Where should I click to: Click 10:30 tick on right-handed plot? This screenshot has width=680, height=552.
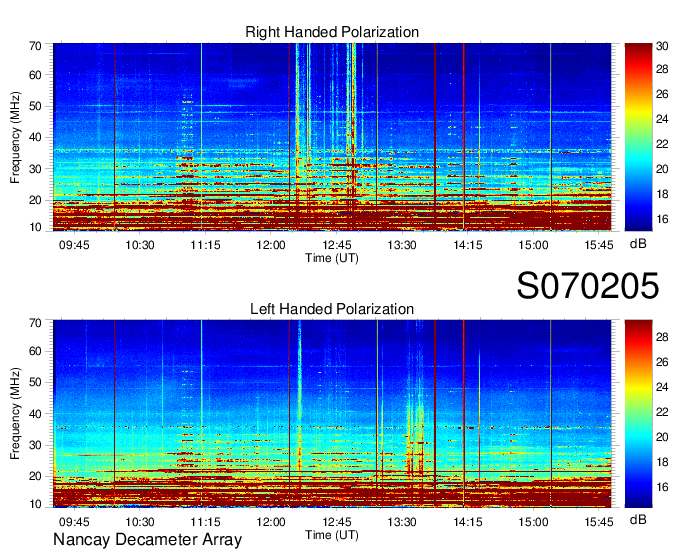(x=140, y=245)
